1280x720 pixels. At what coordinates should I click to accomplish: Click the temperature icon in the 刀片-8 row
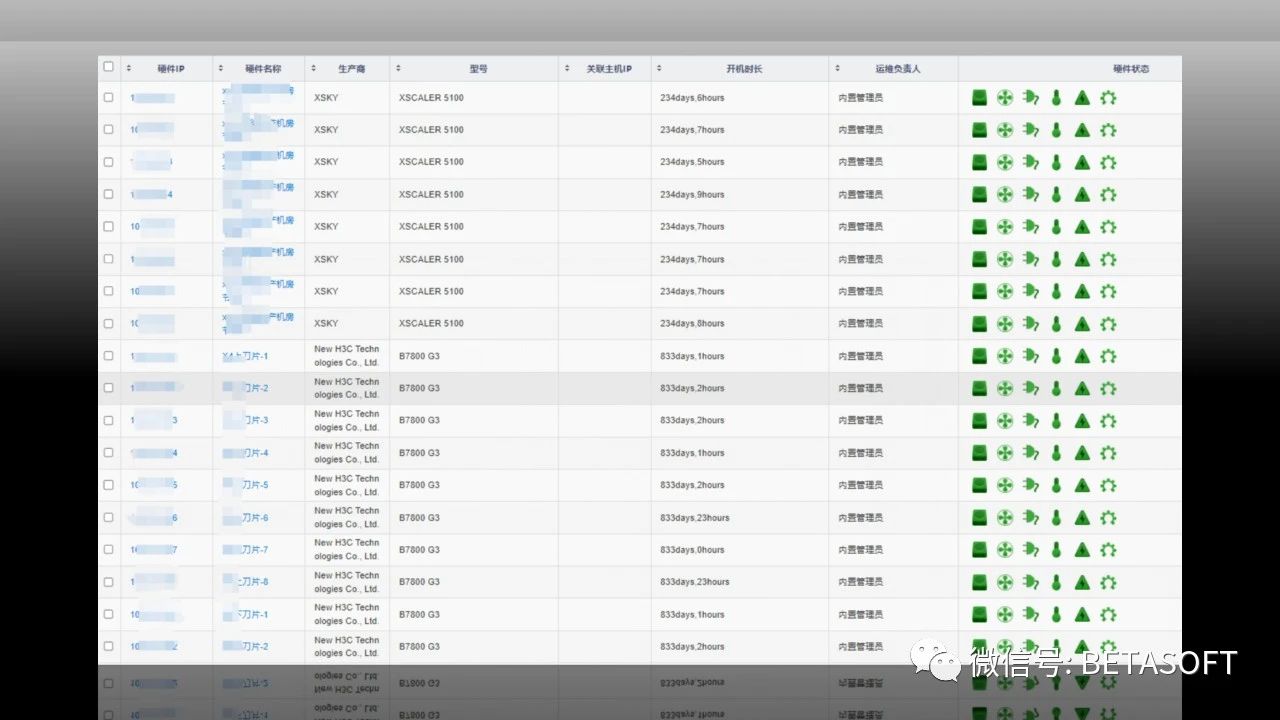coord(1056,582)
